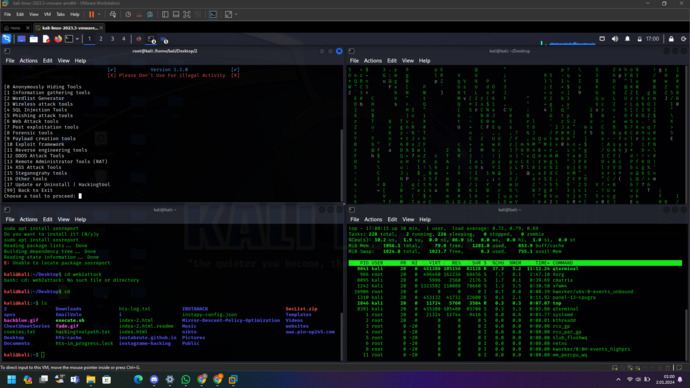Expand the terminal launcher dropdown arrow
The image size is (690, 388).
click(77, 39)
